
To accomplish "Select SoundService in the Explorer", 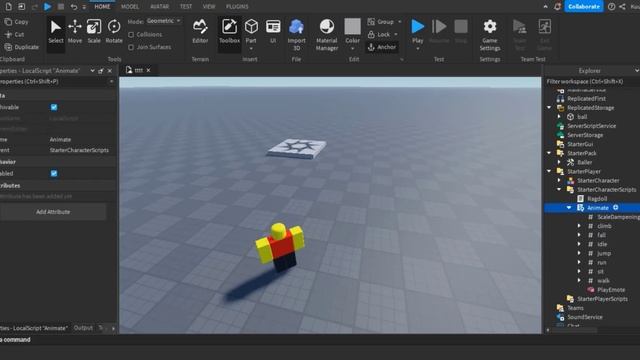I will (584, 317).
